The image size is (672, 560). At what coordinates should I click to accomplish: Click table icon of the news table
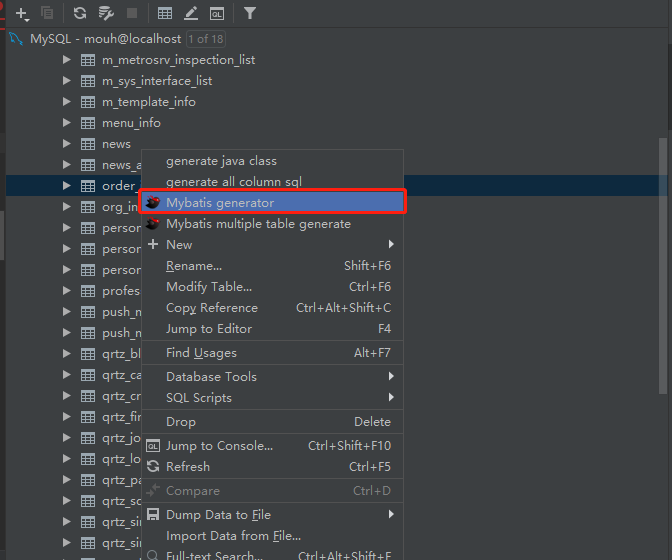88,144
